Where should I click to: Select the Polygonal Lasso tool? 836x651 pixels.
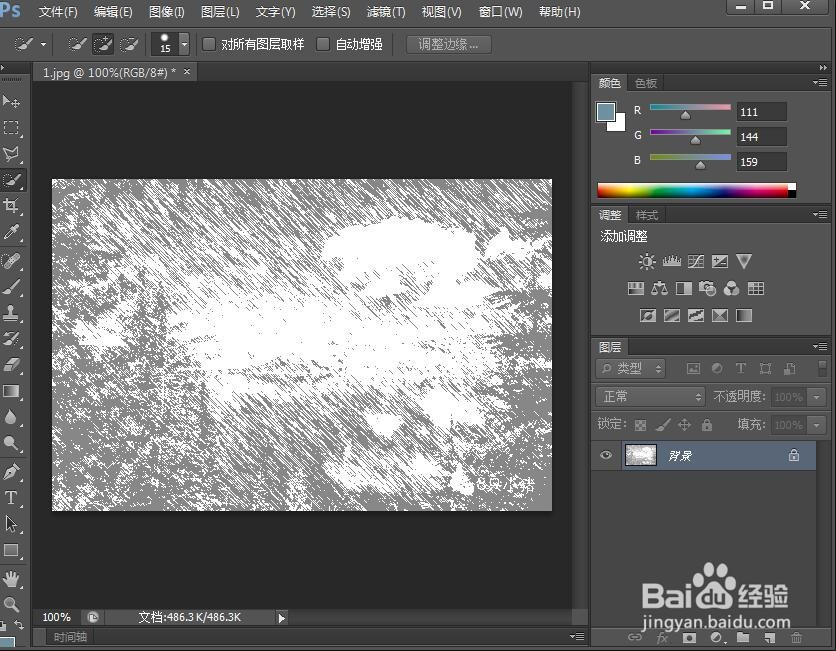pos(11,154)
